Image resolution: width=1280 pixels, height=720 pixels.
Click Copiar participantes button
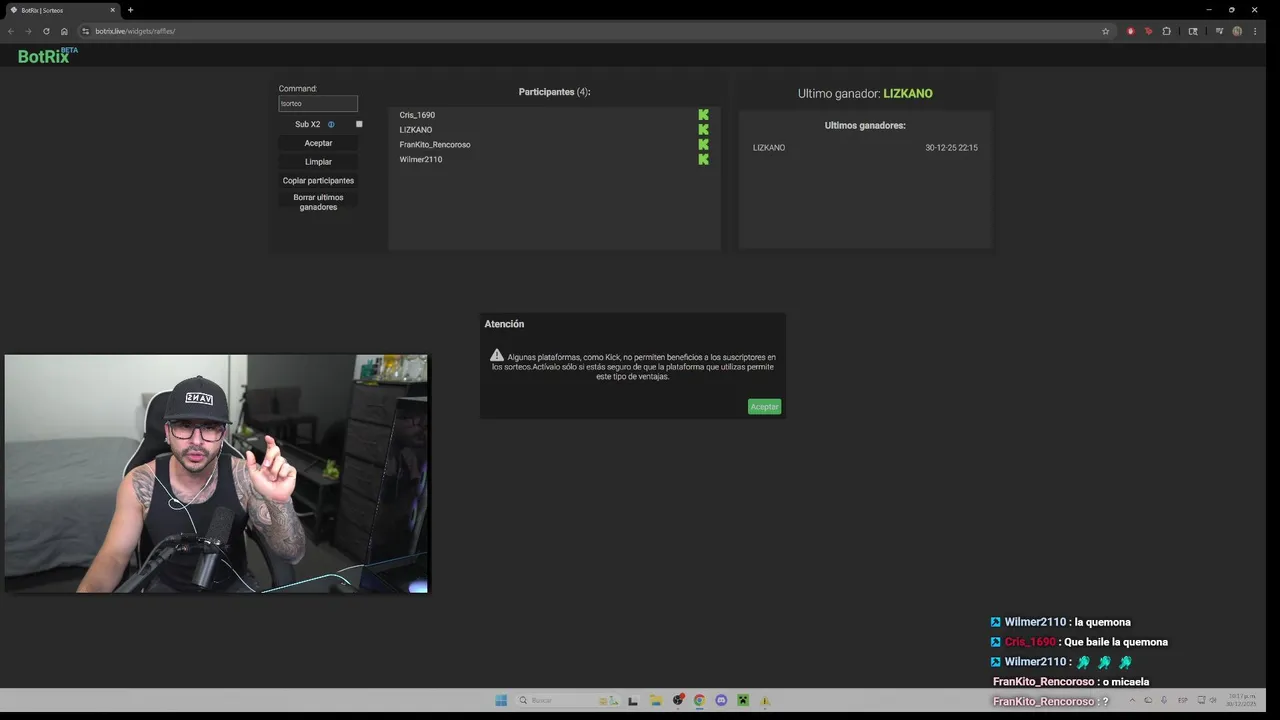(318, 181)
